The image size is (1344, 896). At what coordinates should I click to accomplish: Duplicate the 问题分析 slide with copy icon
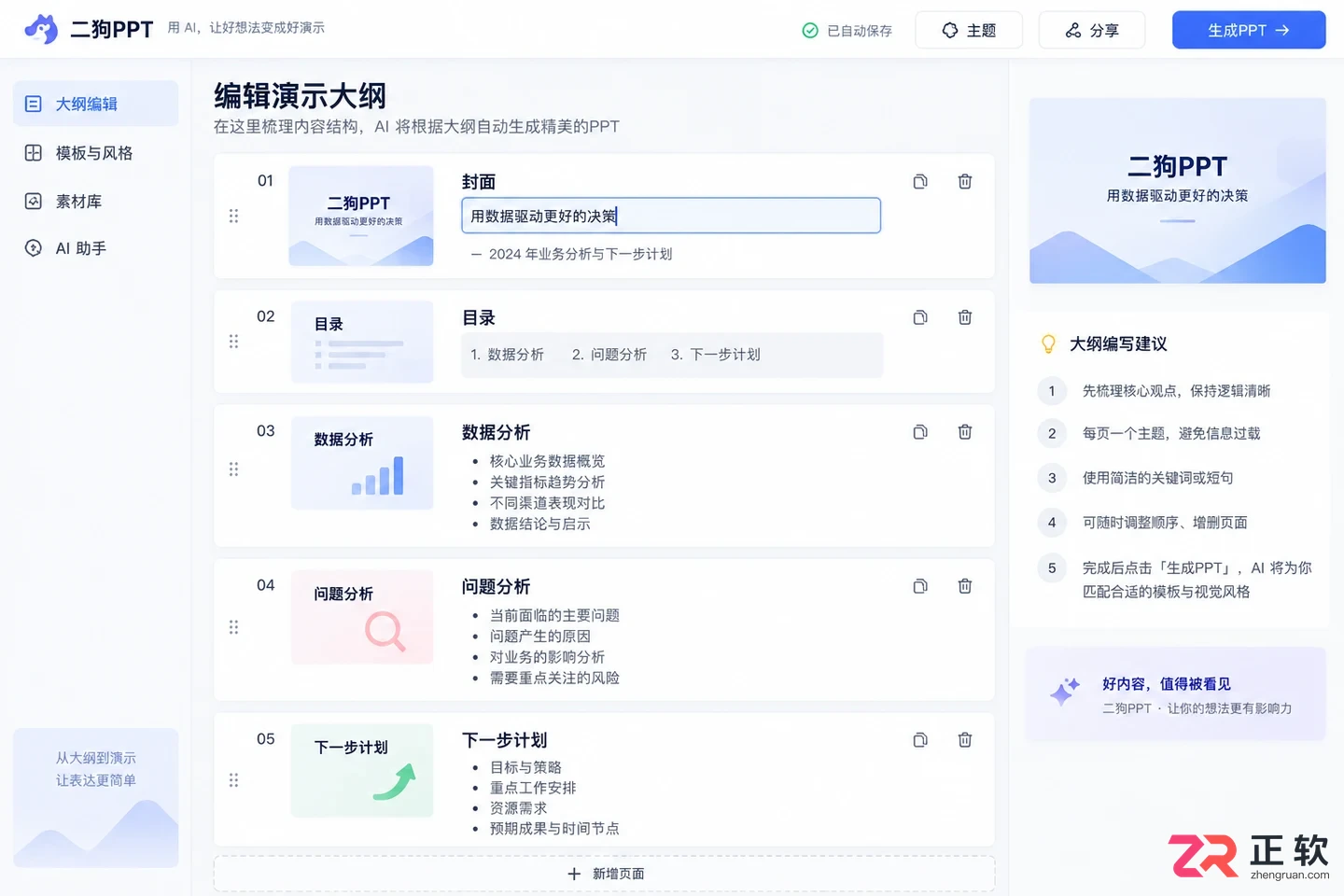click(920, 586)
